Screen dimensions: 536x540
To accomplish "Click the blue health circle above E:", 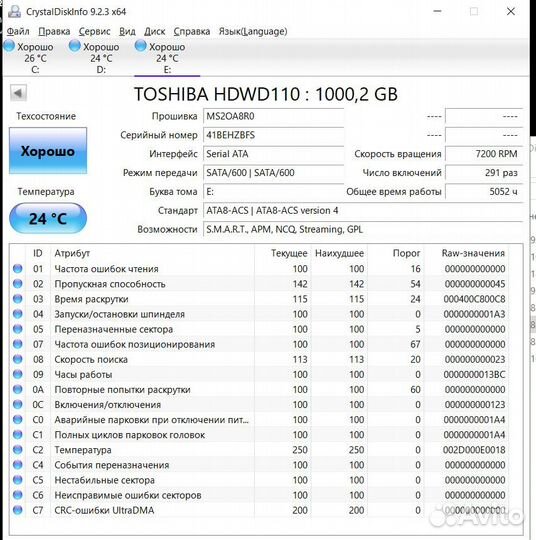I will (141, 46).
